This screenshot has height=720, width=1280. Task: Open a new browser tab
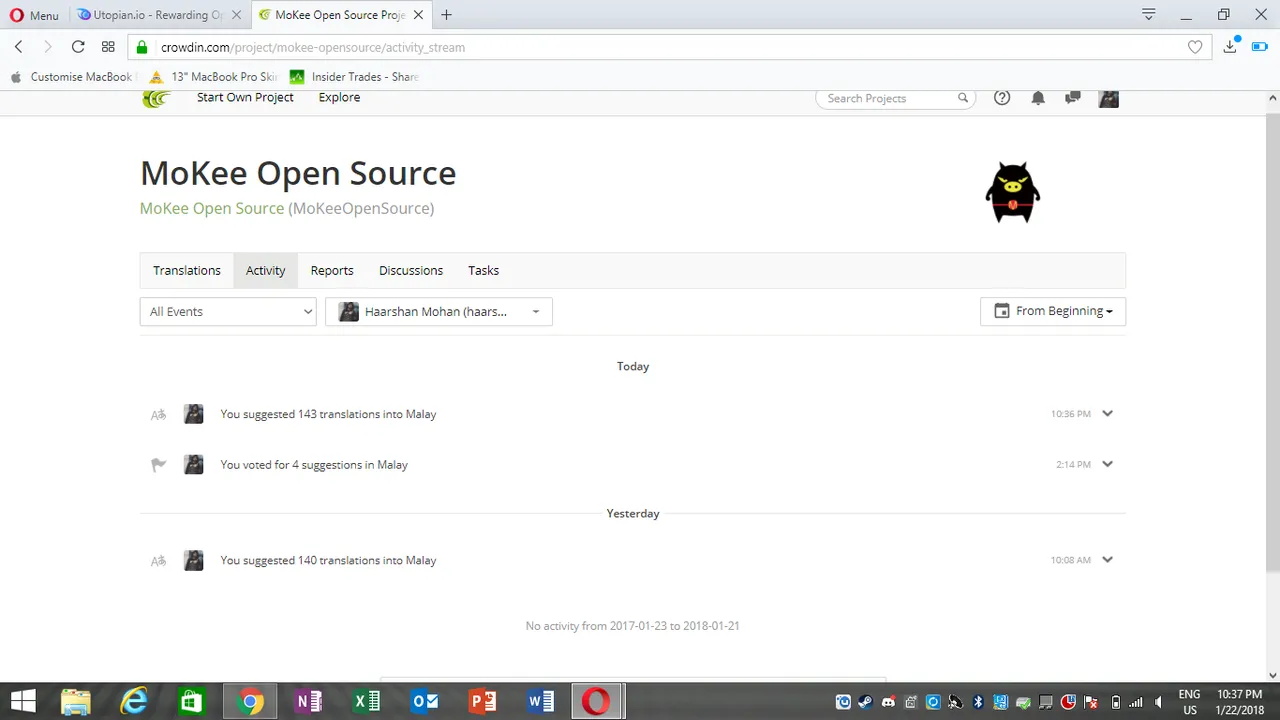click(446, 15)
